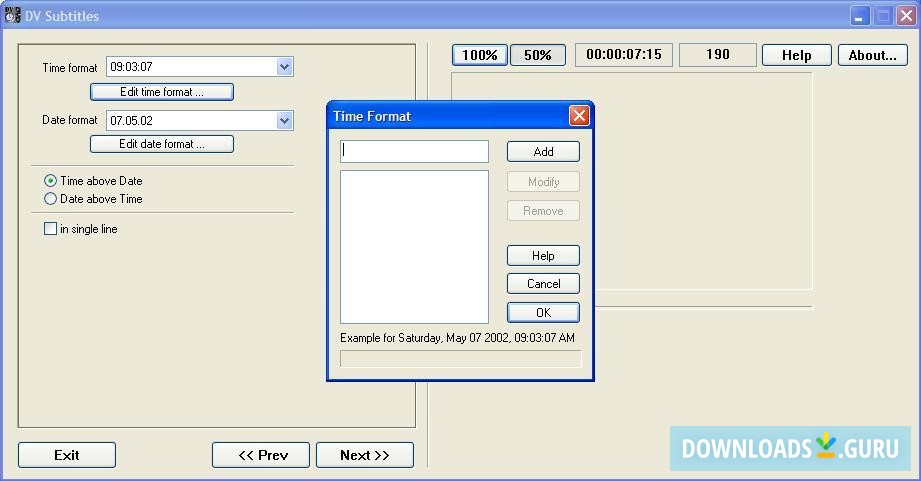Click the 00:00:07:15 timecode display
Image resolution: width=921 pixels, height=481 pixels.
624,55
